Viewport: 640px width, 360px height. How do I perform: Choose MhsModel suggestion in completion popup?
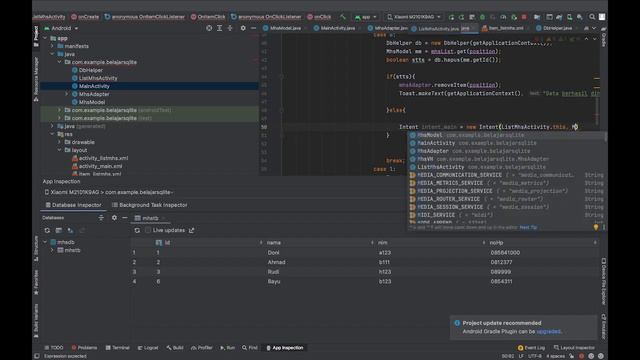click(429, 135)
